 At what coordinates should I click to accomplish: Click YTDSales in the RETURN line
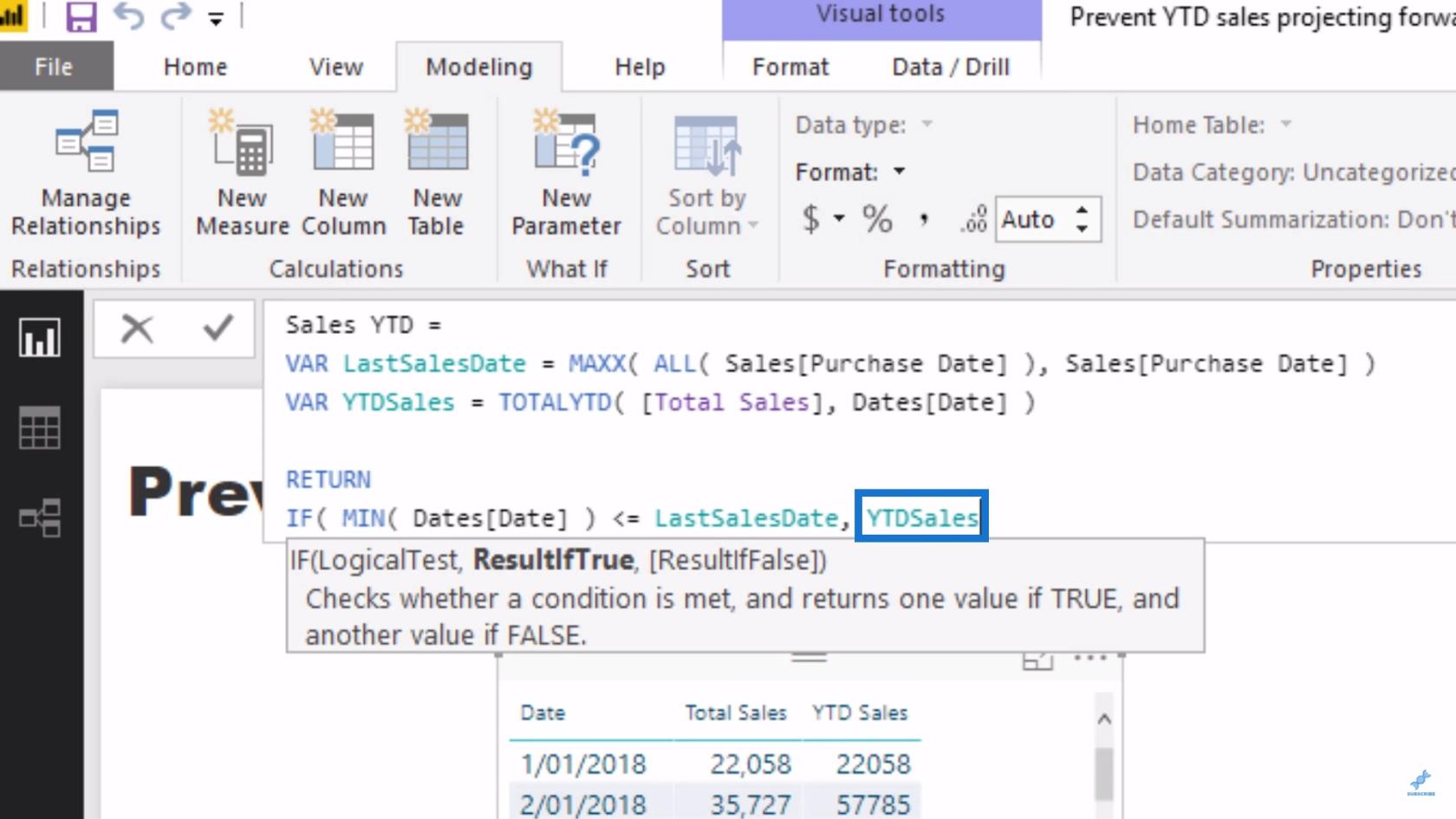pos(922,517)
